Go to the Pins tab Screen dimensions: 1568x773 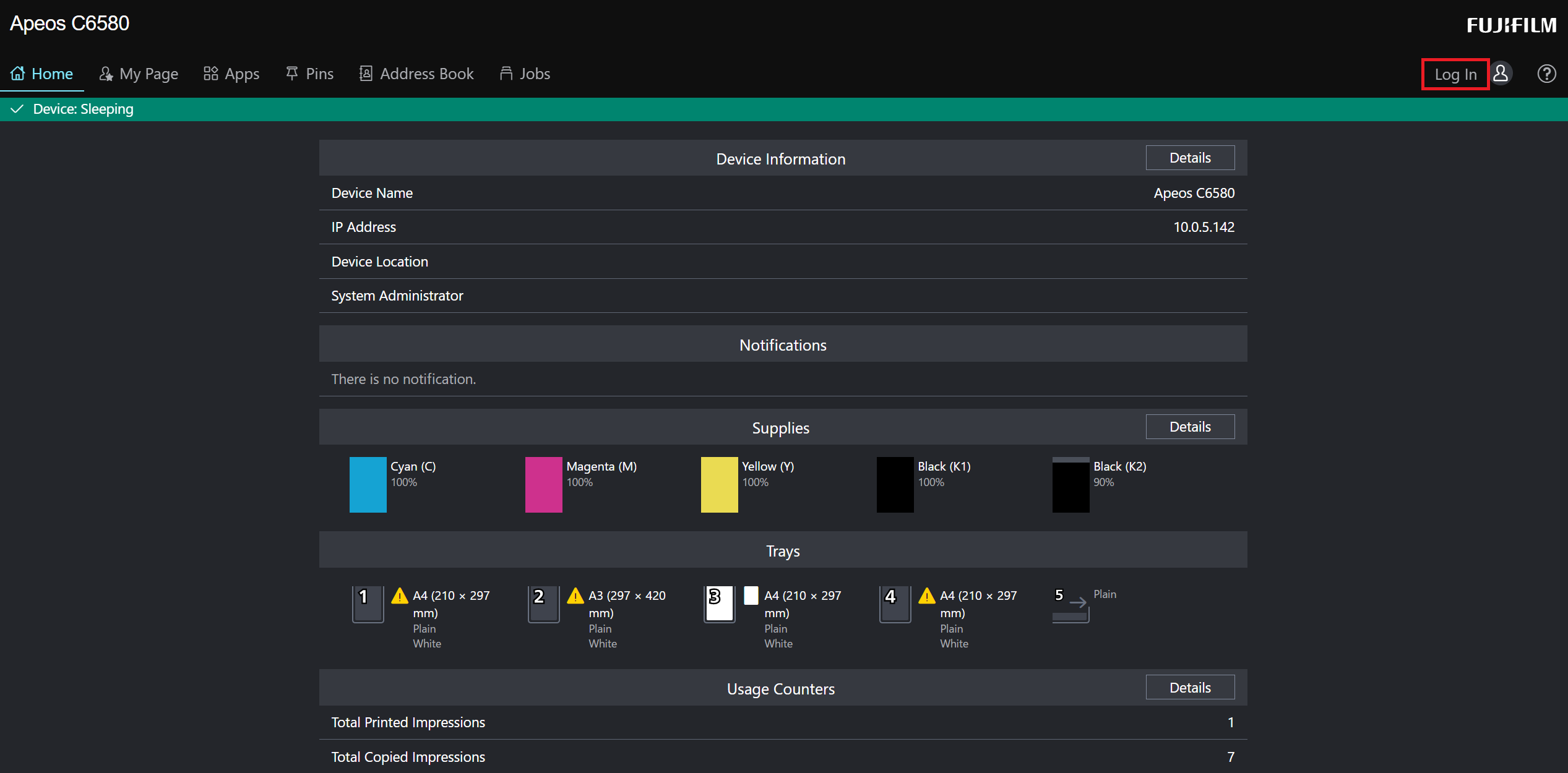(309, 74)
